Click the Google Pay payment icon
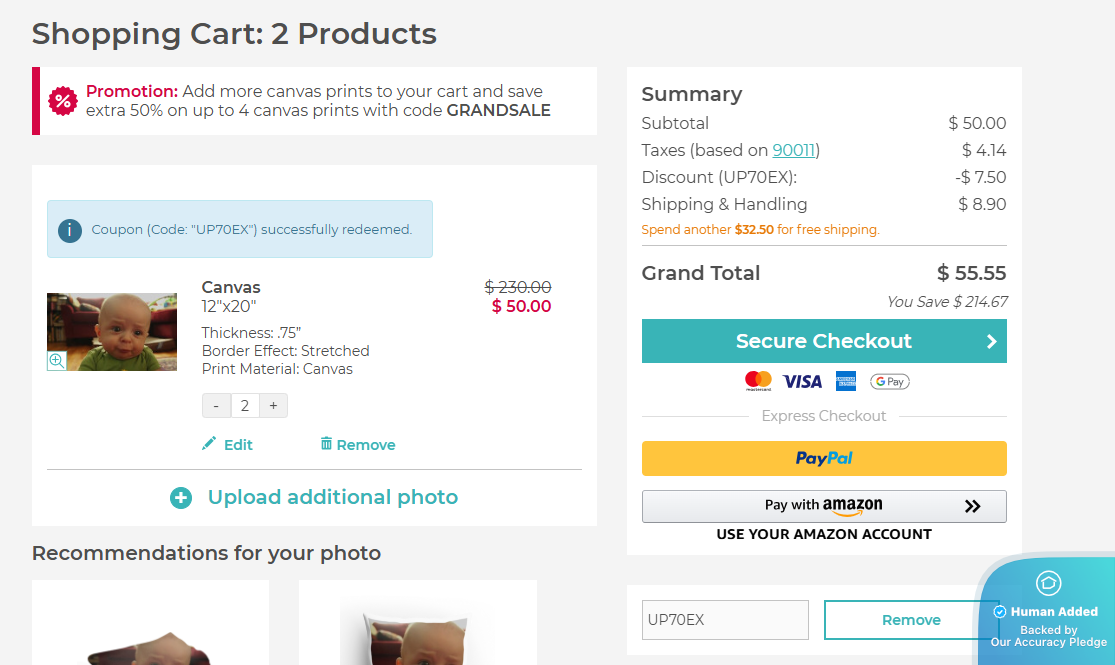1115x665 pixels. point(889,381)
